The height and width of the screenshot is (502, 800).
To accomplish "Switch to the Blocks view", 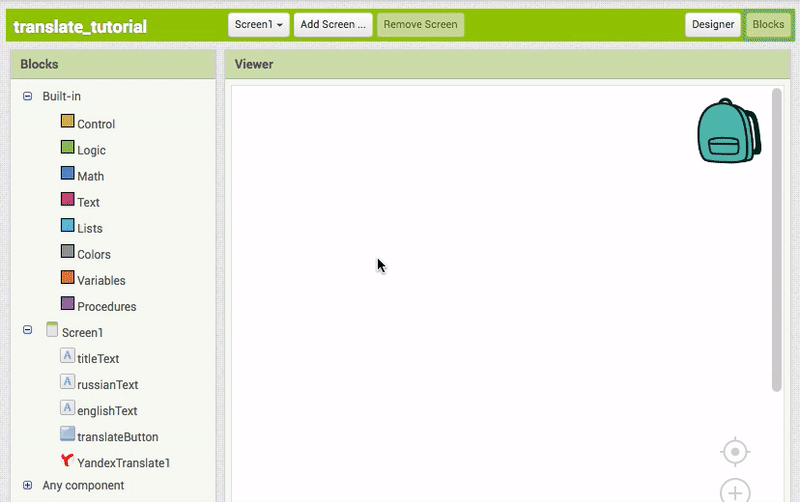I will [x=768, y=25].
